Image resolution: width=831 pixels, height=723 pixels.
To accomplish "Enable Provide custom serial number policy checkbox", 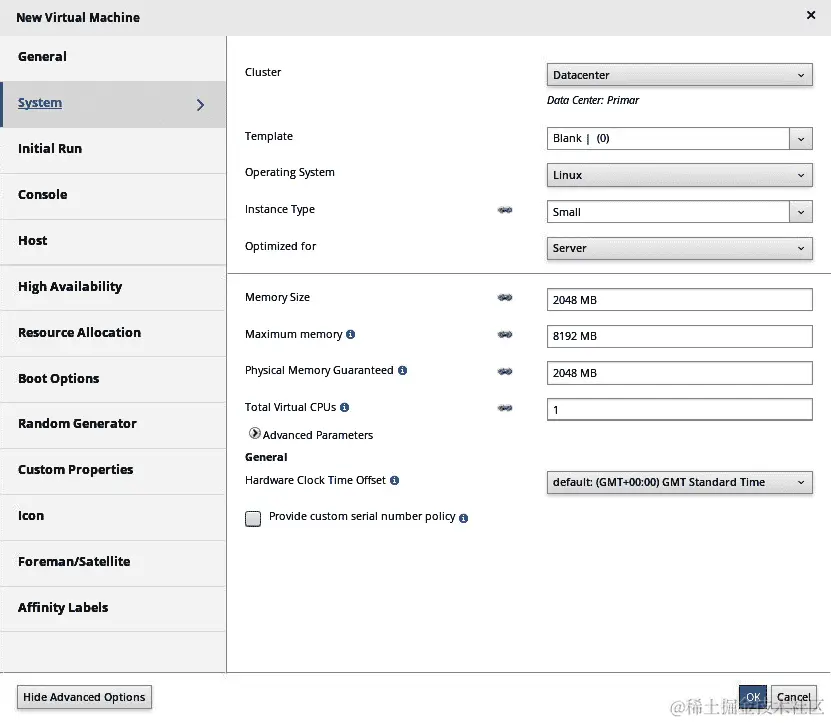I will coord(253,518).
